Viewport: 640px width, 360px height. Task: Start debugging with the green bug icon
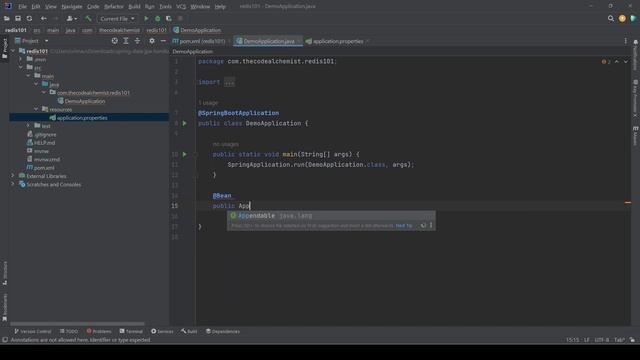pos(158,18)
